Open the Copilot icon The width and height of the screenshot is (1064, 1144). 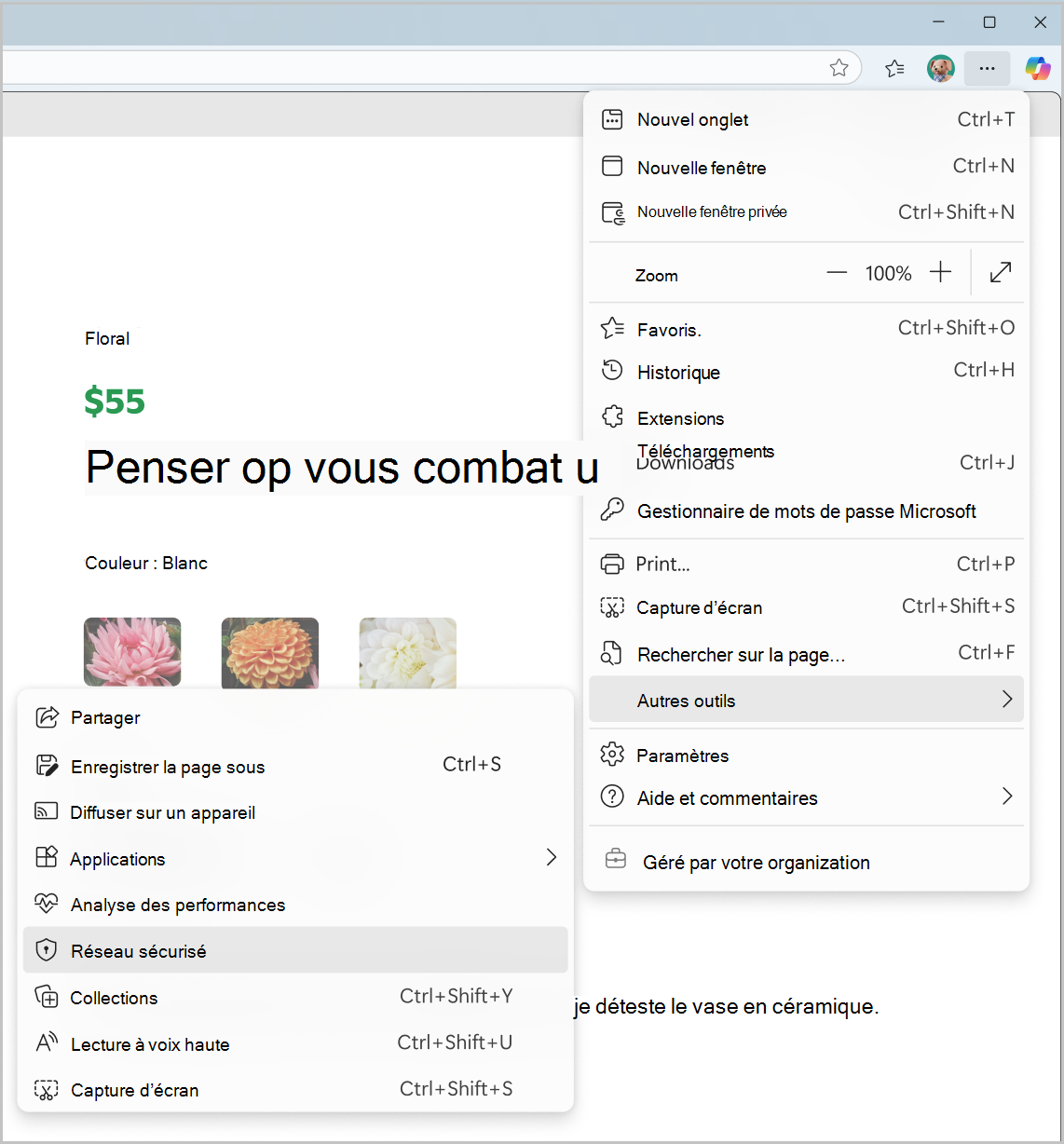(1038, 68)
